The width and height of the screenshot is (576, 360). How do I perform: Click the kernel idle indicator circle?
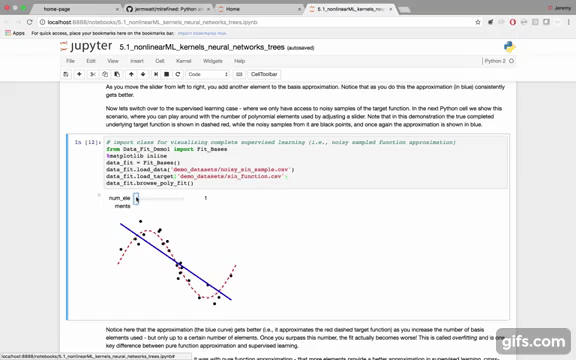click(511, 61)
